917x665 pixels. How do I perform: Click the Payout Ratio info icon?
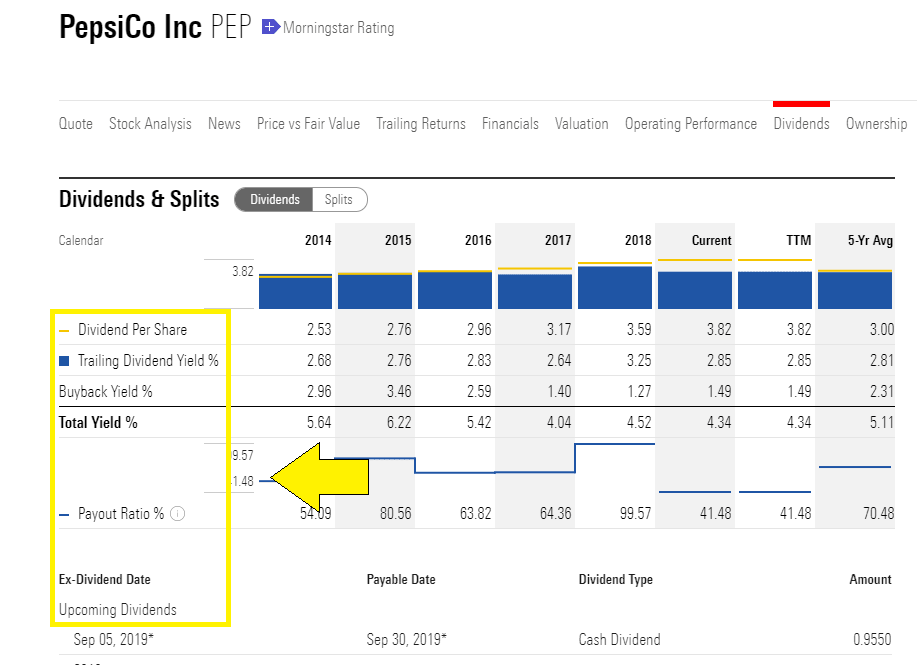177,514
